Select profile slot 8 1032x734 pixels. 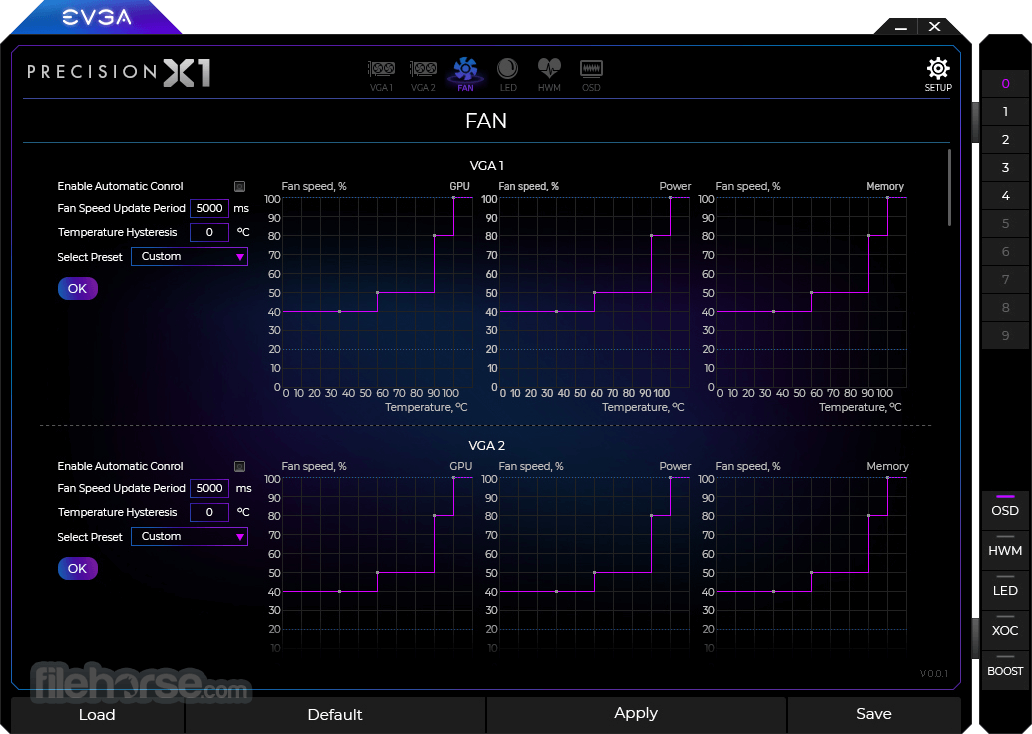[1005, 307]
